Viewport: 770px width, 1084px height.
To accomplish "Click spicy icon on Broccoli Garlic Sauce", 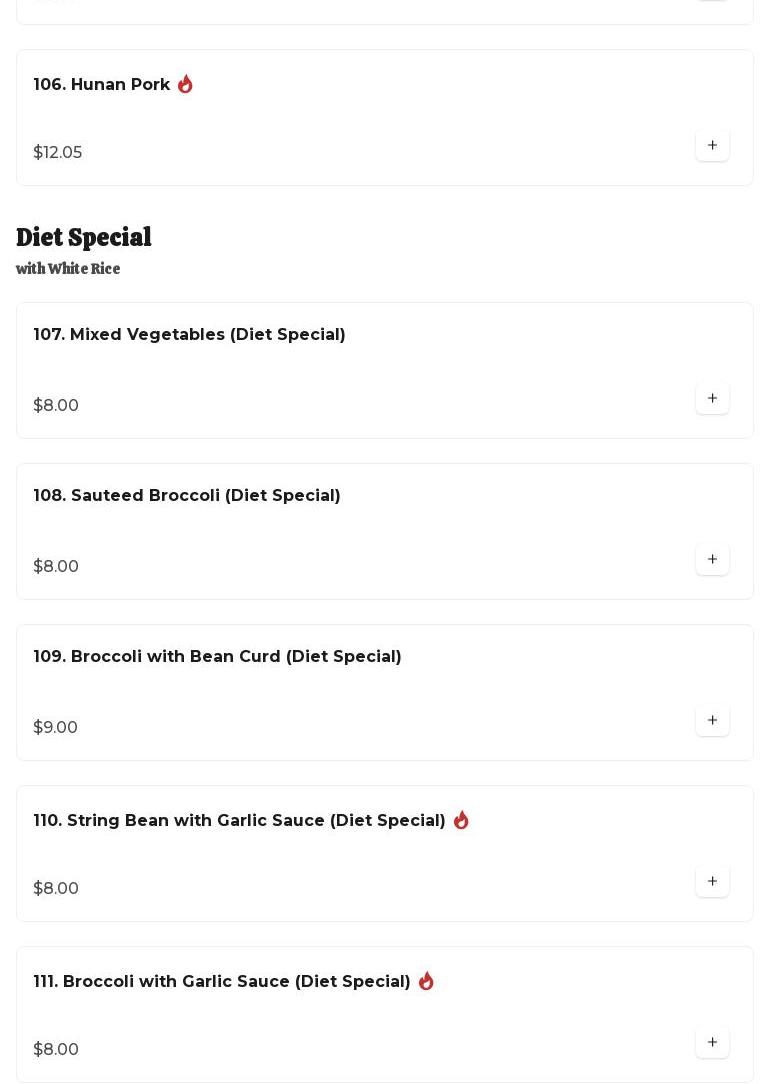I will 426,981.
